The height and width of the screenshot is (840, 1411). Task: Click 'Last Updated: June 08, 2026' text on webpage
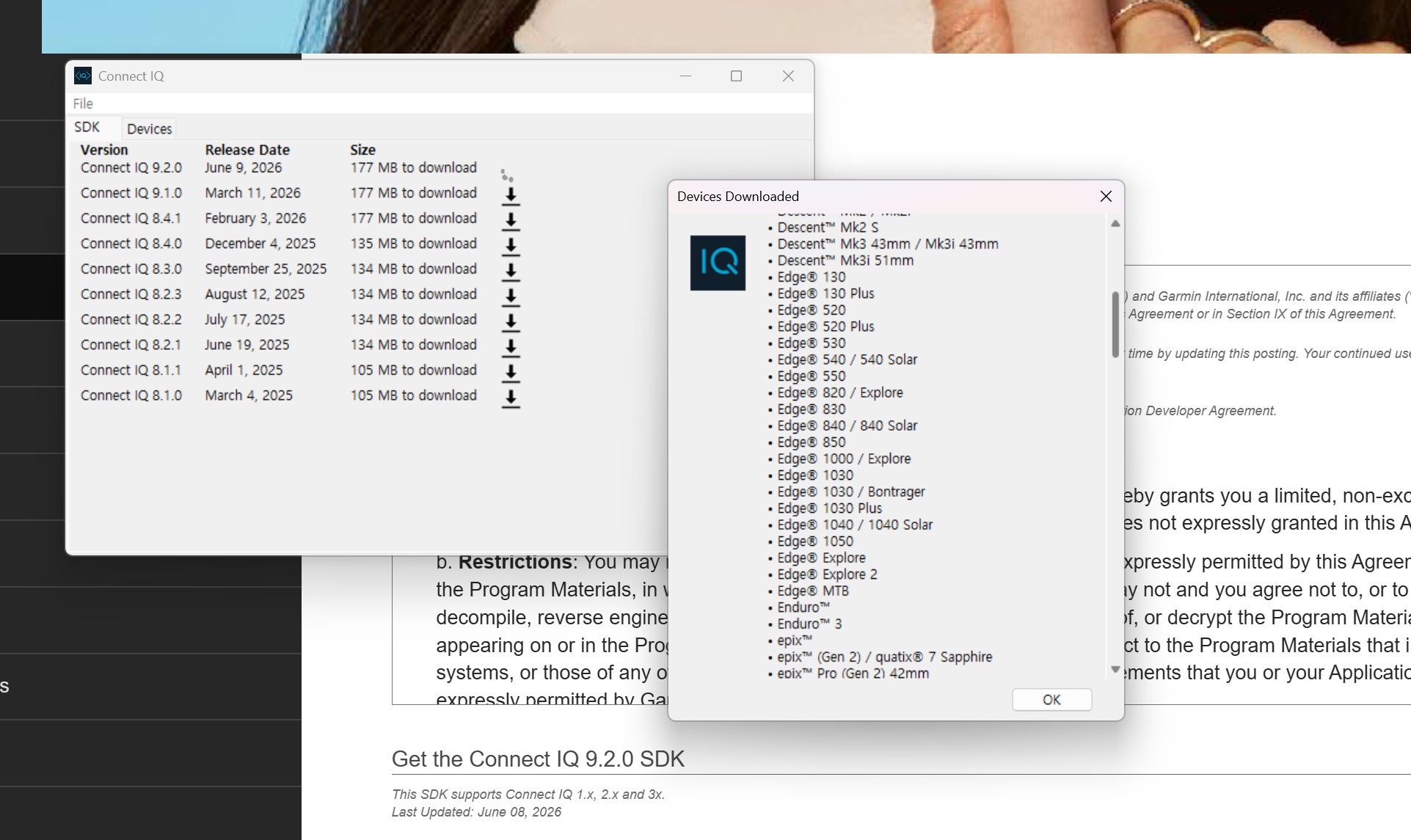476,812
